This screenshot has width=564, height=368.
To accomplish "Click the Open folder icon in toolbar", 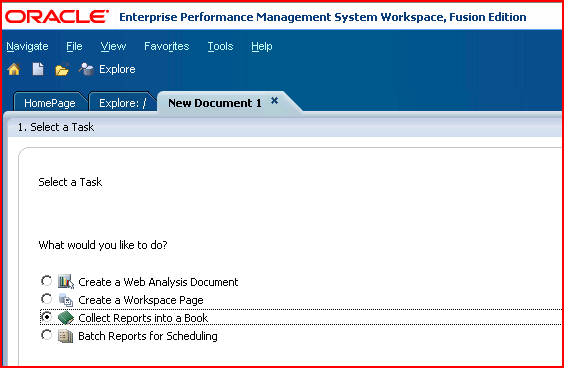I will [x=62, y=69].
